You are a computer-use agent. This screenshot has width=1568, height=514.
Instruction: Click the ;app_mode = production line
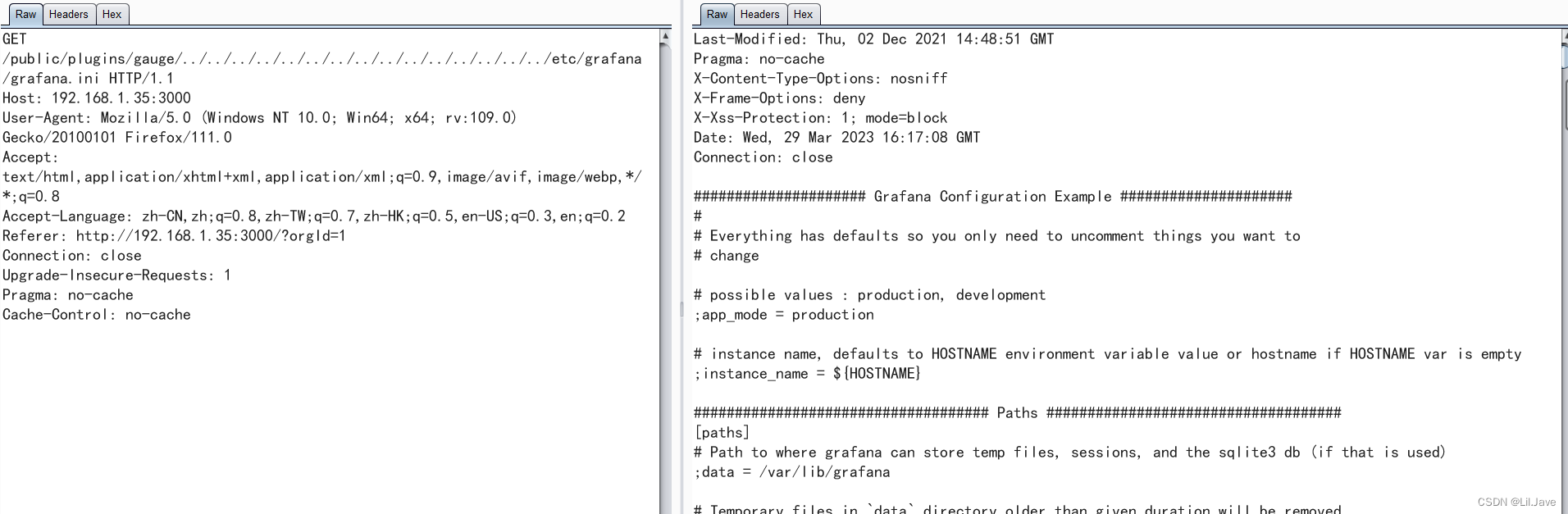(x=784, y=314)
